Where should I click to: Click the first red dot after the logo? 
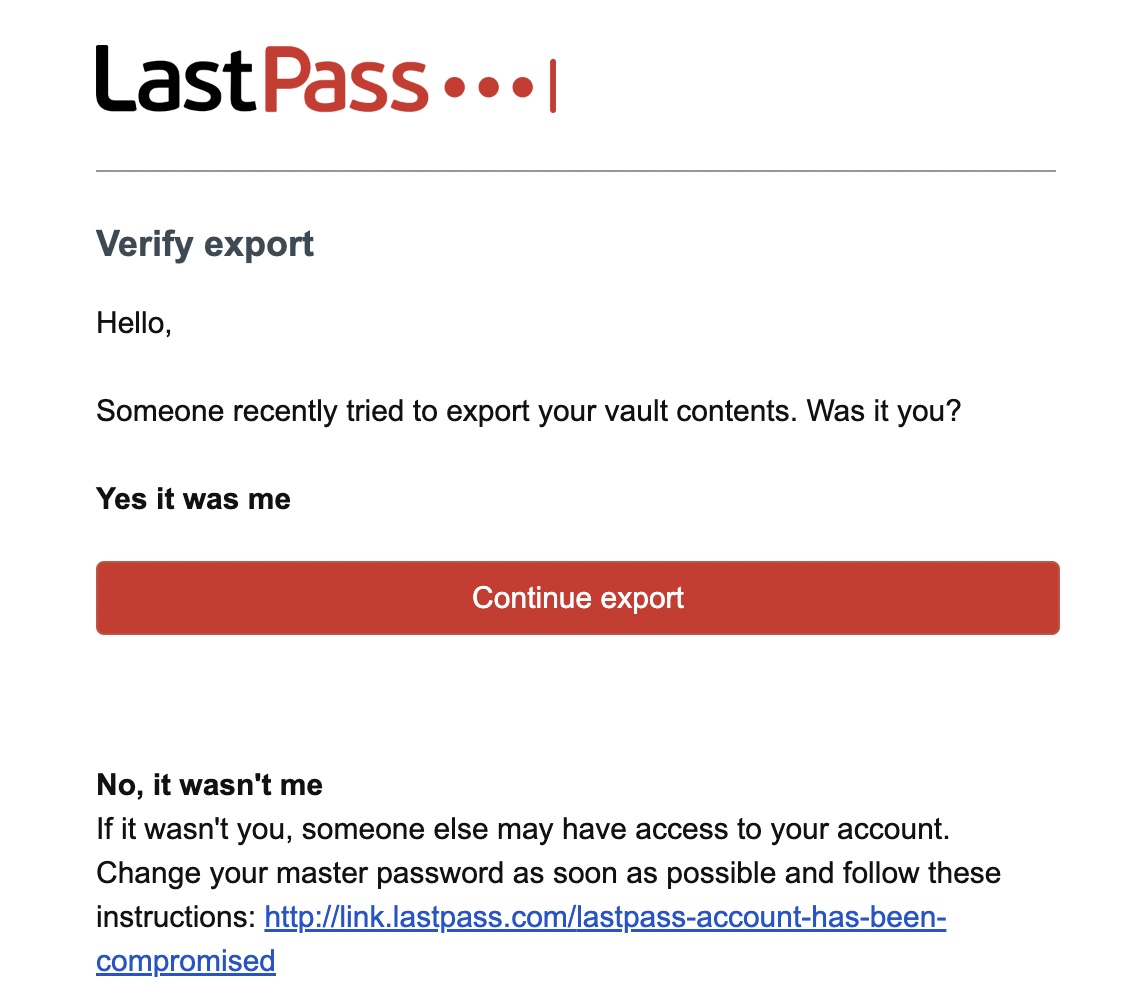455,88
